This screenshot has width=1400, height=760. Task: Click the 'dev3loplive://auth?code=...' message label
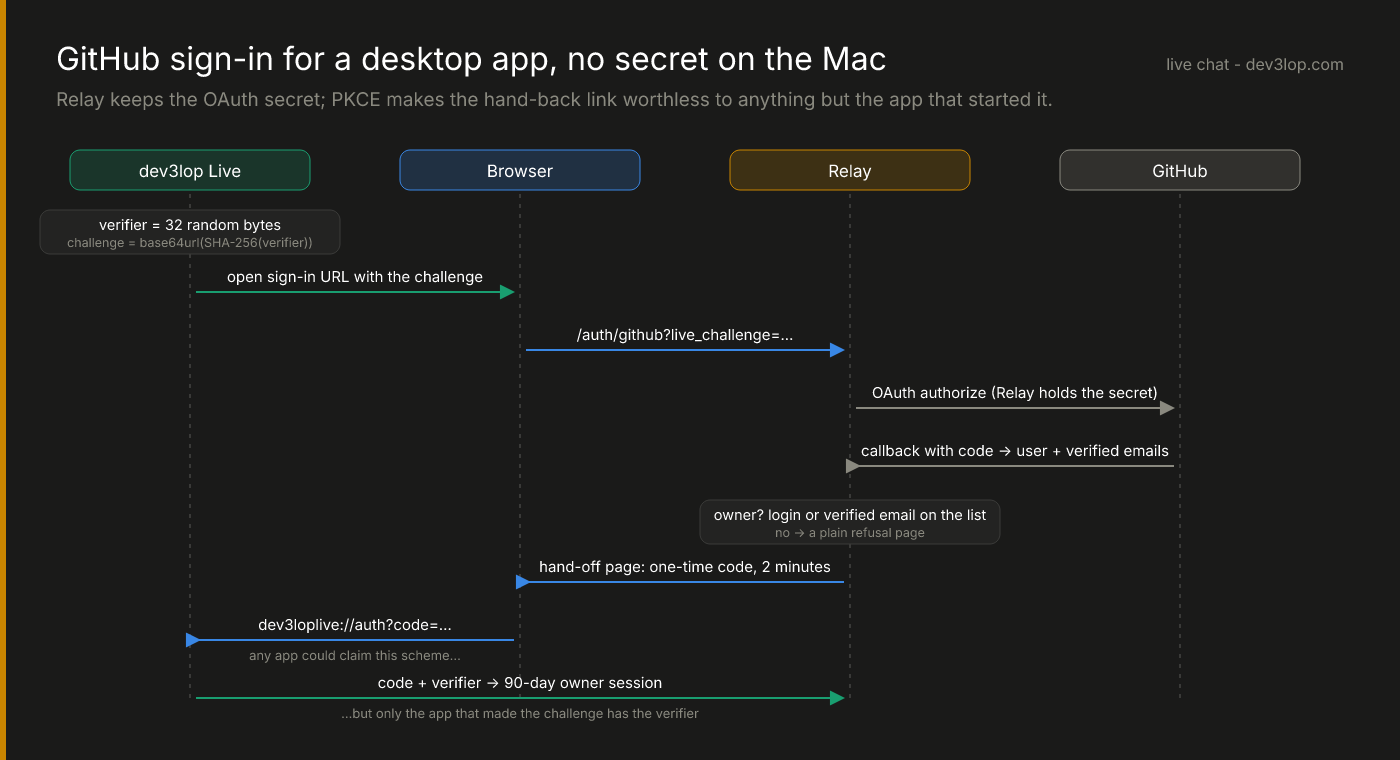click(x=355, y=625)
